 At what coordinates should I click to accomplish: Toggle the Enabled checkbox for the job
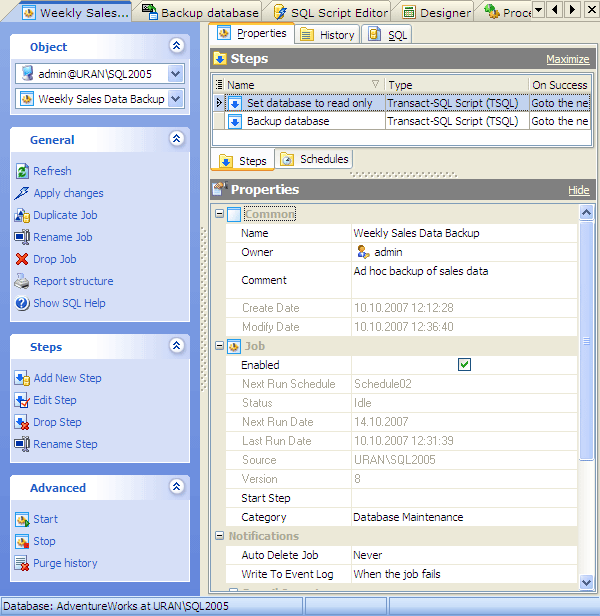click(x=464, y=365)
